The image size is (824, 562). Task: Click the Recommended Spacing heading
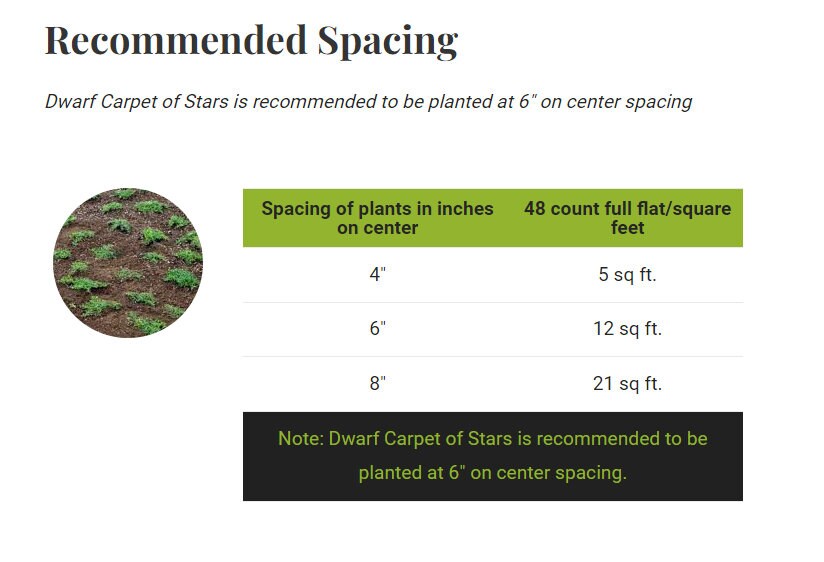click(252, 41)
